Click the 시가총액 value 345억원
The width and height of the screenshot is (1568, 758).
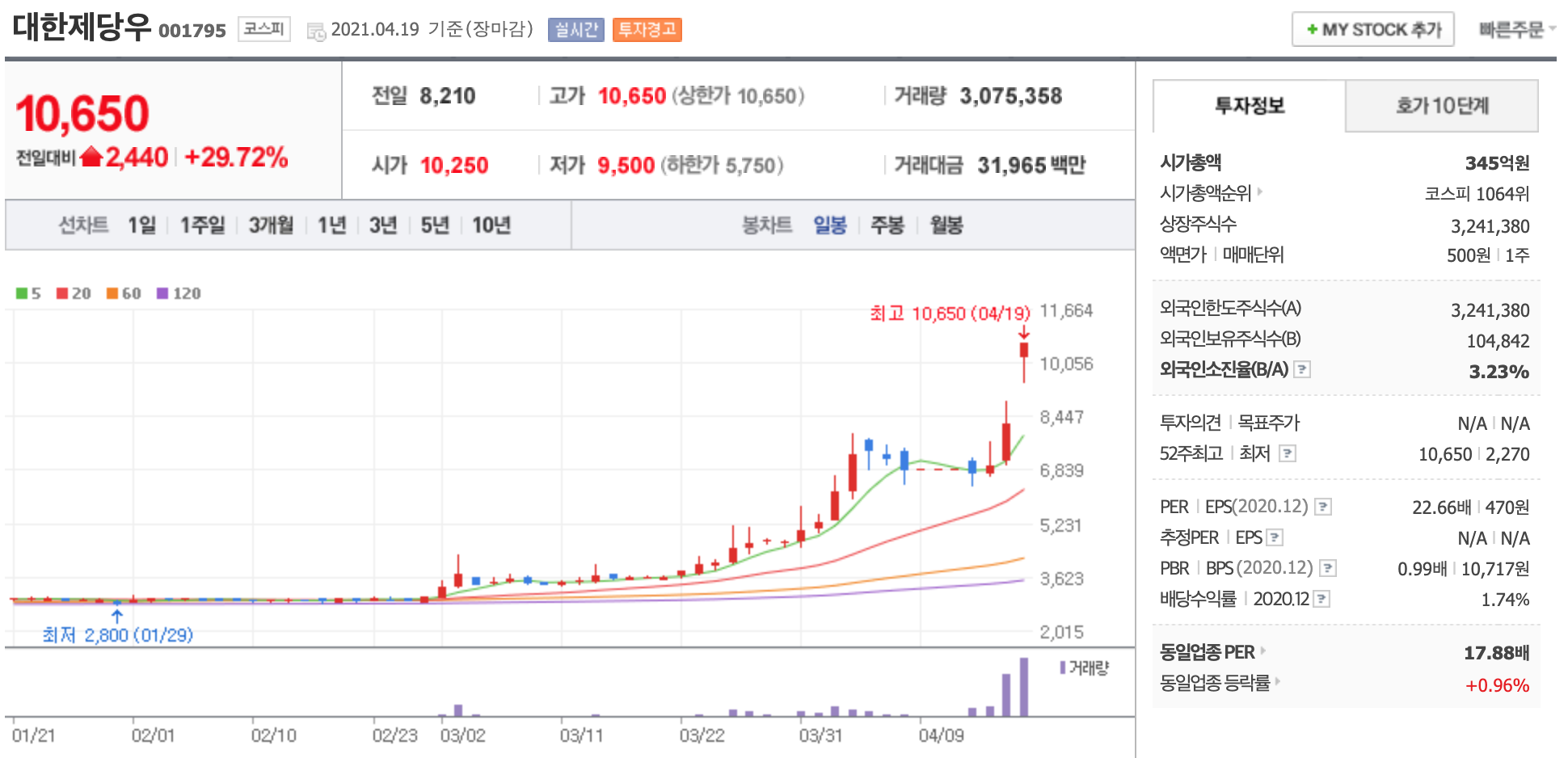click(x=1497, y=163)
